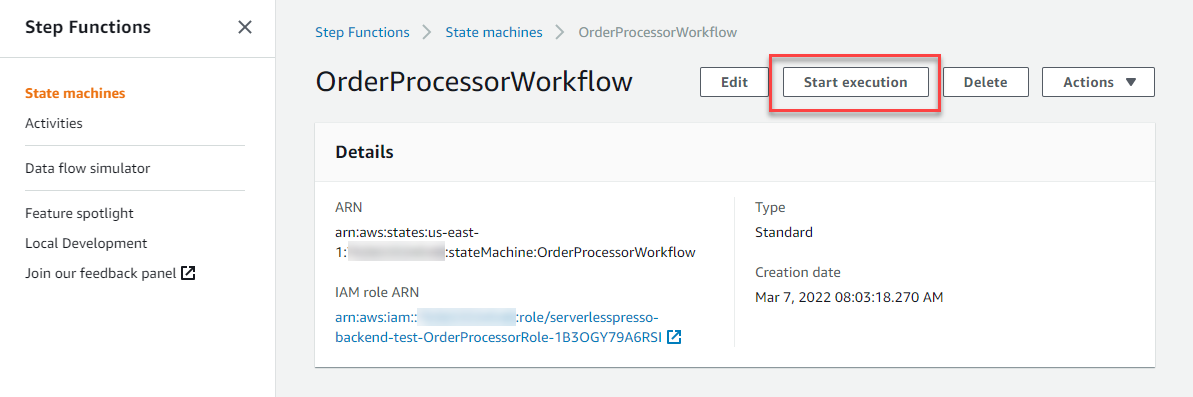The width and height of the screenshot is (1193, 397).
Task: Click the Creation date label
Action: [x=797, y=272]
